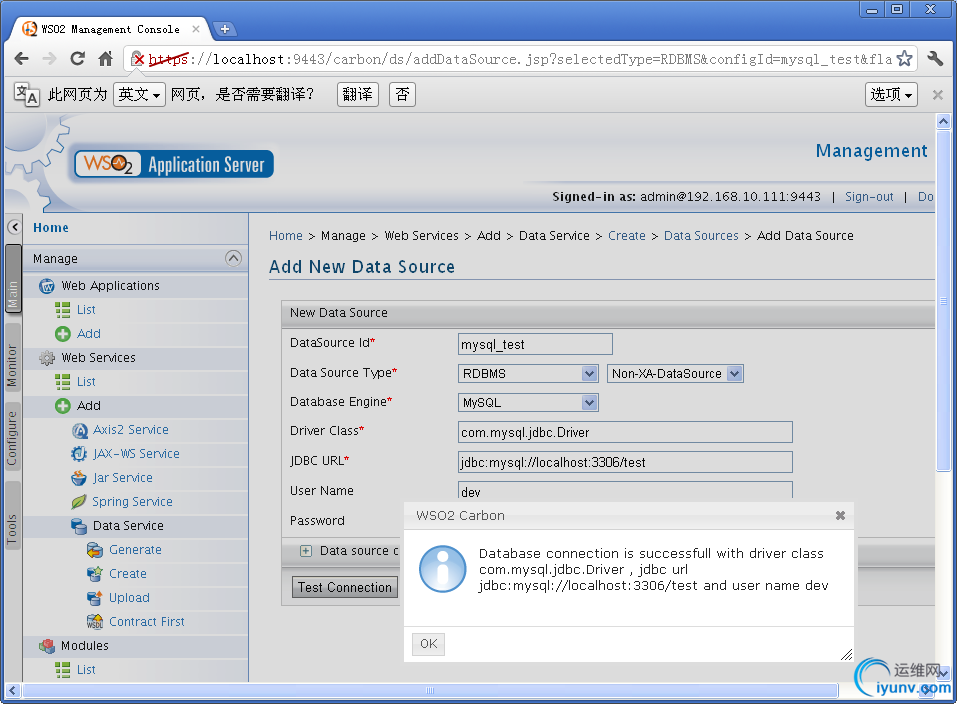The image size is (957, 704).
Task: Click the Generate data service icon
Action: click(x=95, y=550)
